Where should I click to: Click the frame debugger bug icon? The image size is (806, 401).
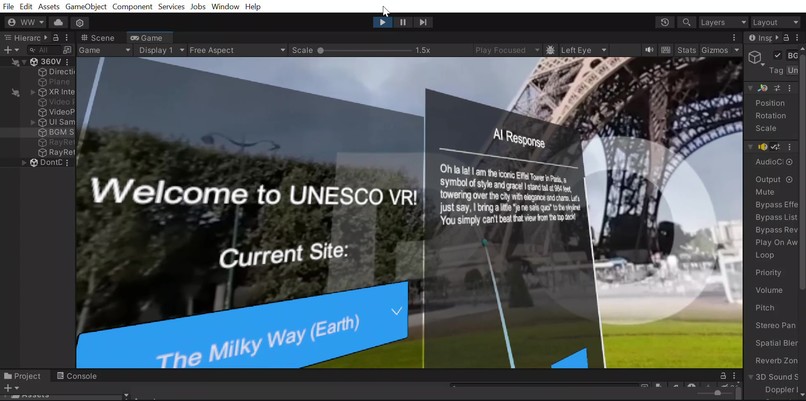(x=550, y=50)
